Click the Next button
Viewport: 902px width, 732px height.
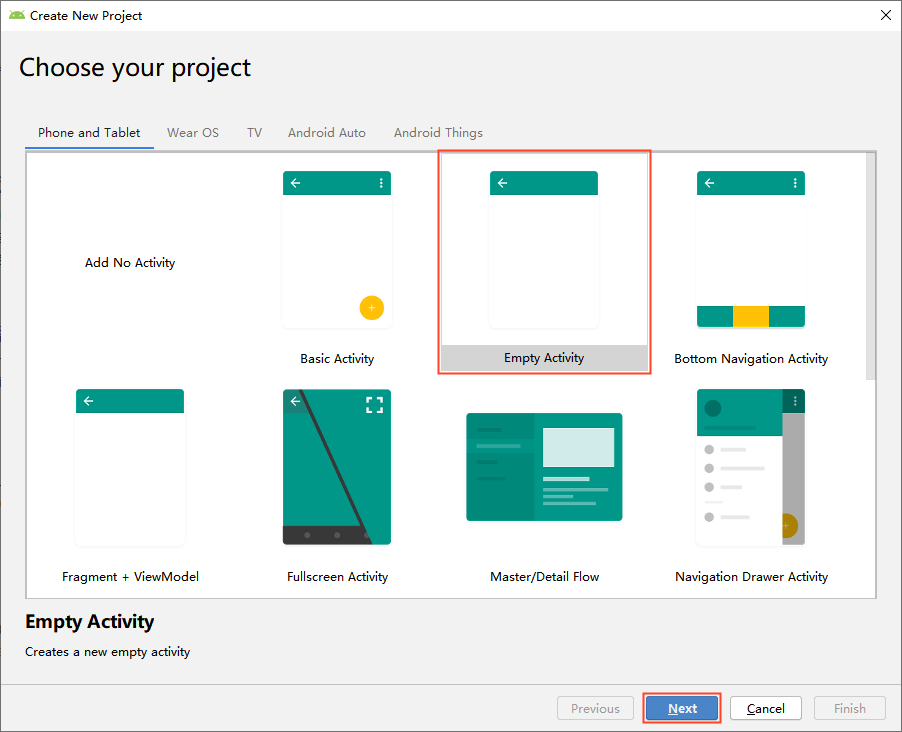[x=682, y=708]
